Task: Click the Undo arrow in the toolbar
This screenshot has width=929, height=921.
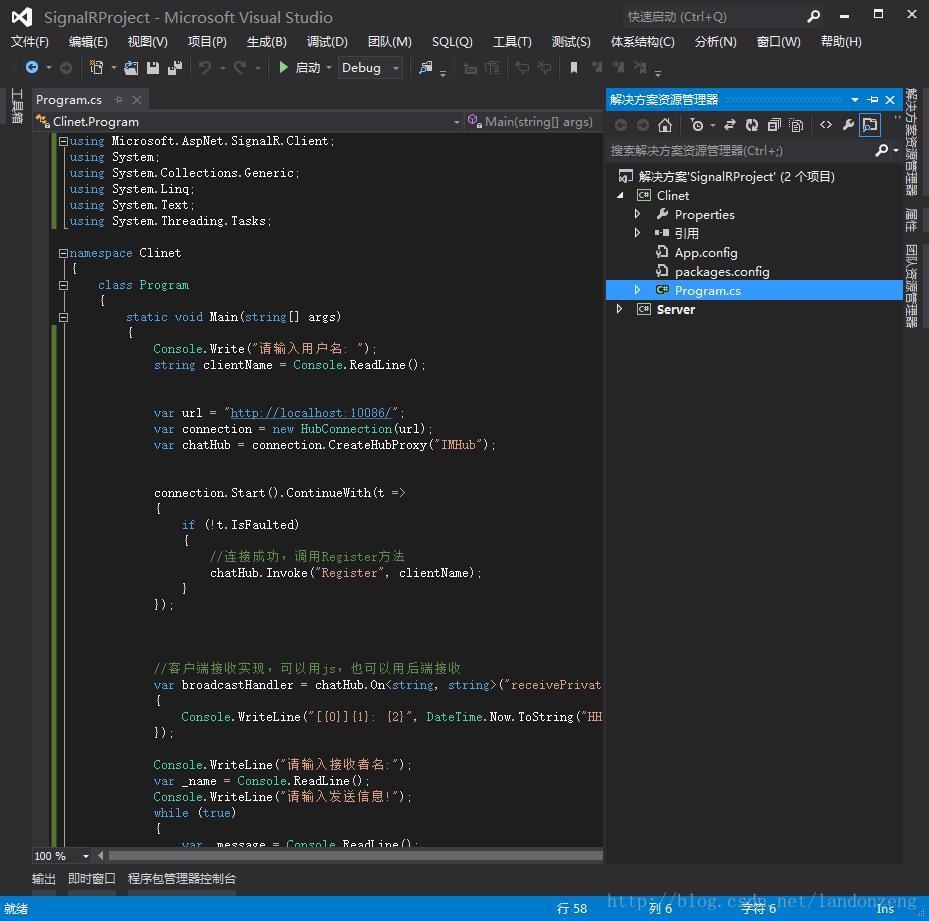Action: (205, 68)
